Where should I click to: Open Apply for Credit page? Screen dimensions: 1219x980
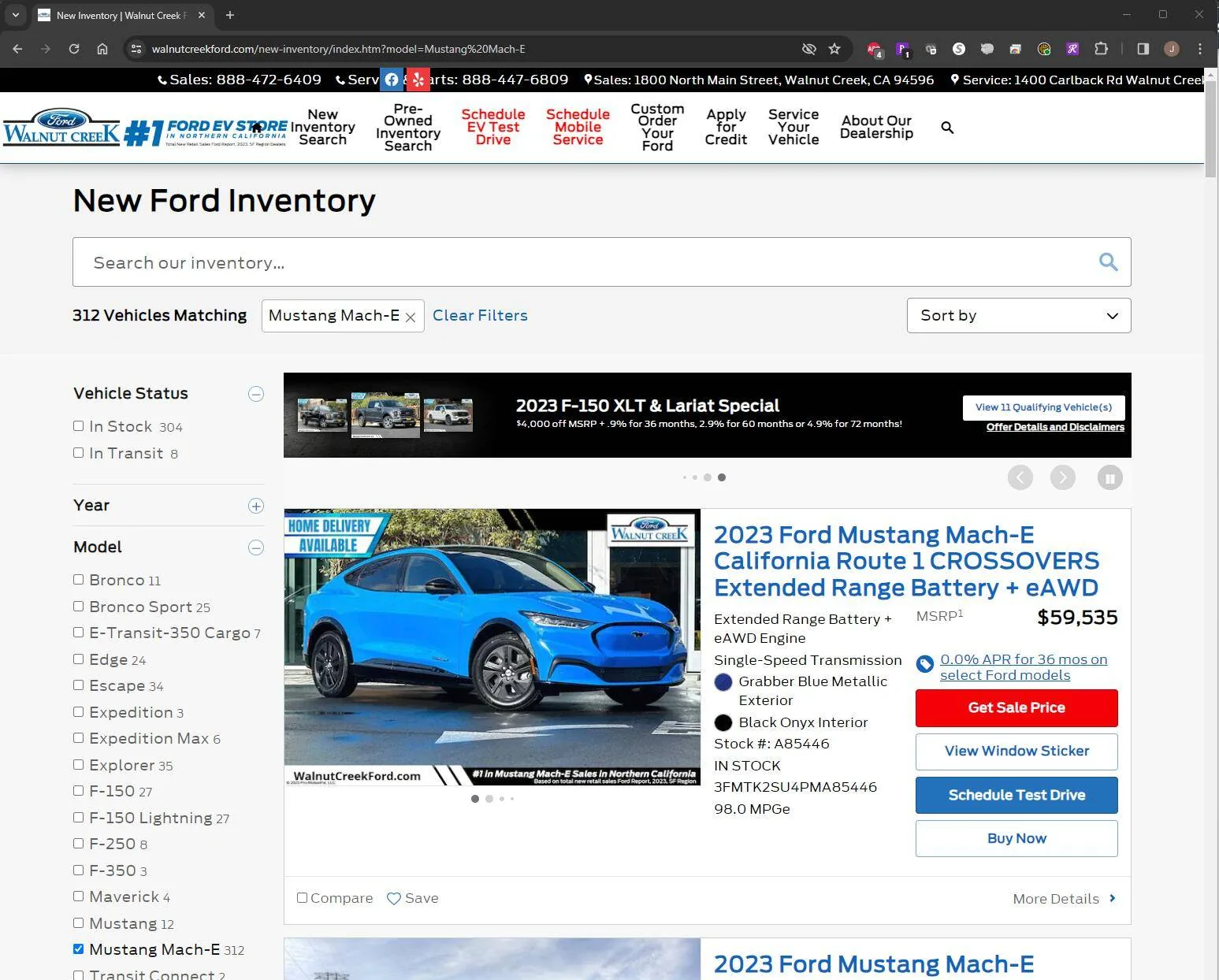[726, 127]
